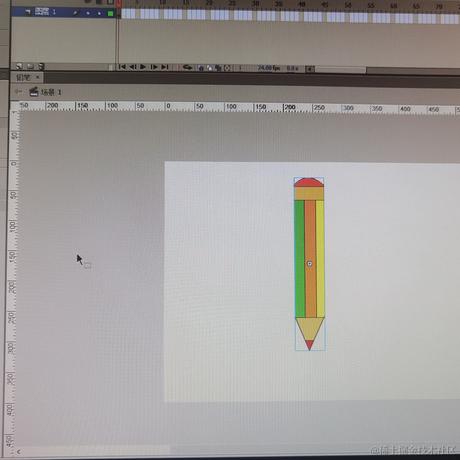Viewport: 460px width, 460px height.
Task: Step forward one frame
Action: click(x=154, y=67)
